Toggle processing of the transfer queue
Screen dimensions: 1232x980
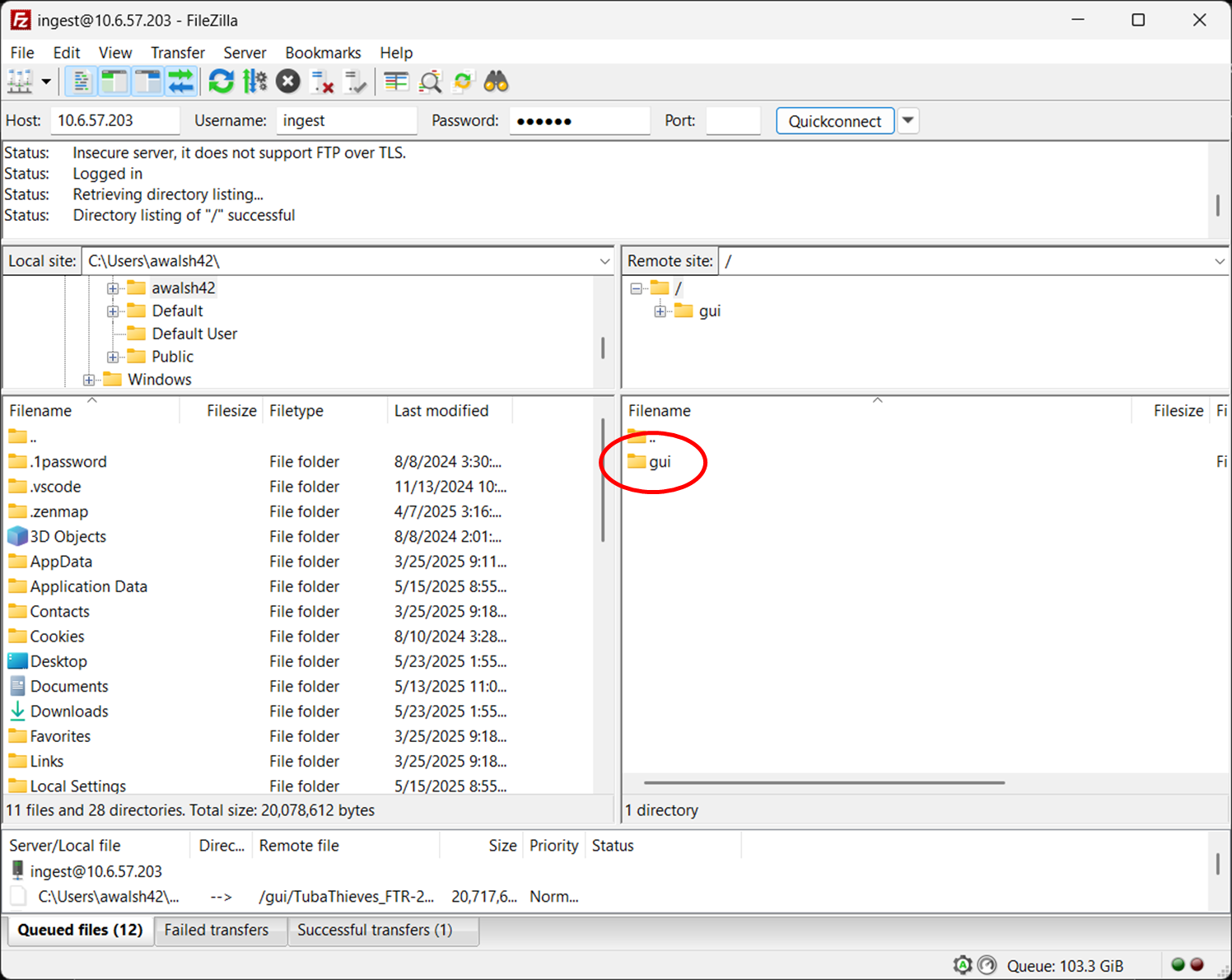coord(254,82)
